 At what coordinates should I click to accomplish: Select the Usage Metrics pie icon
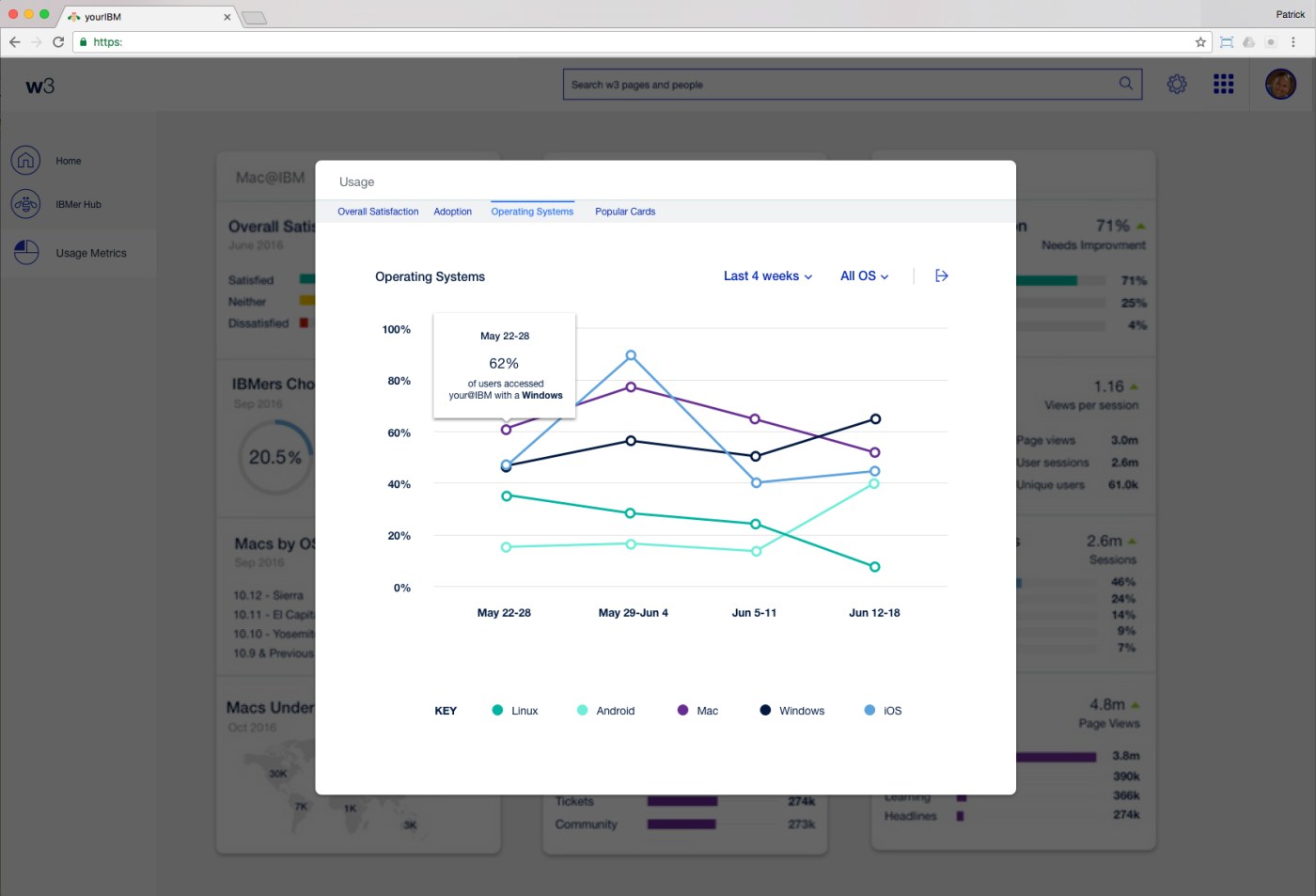26,253
